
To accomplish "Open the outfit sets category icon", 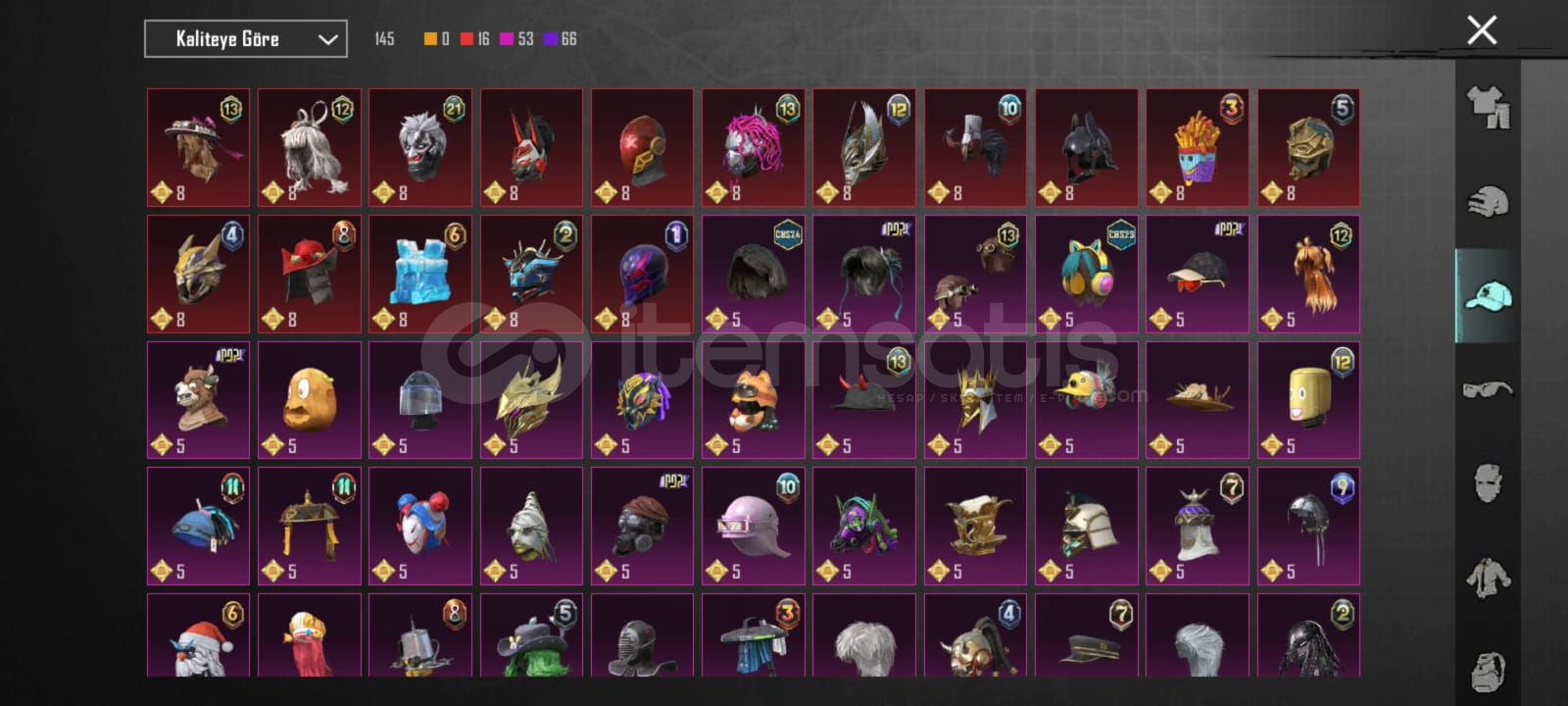I will (1488, 107).
